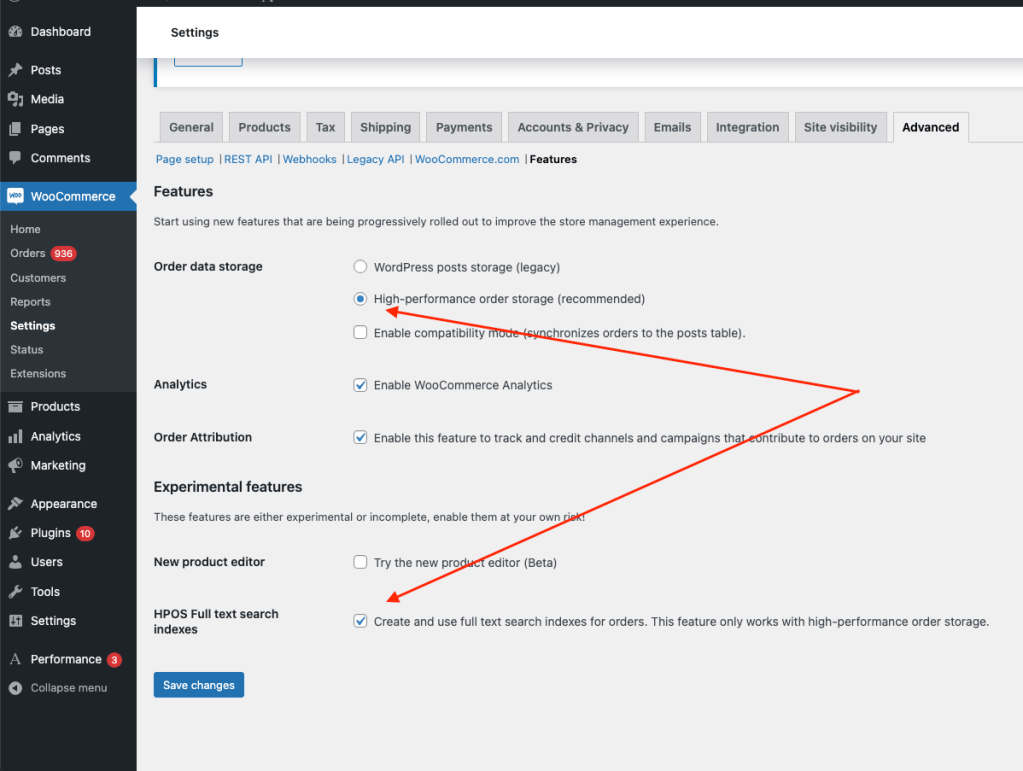Select WordPress posts storage (legacy) radio
Image resolution: width=1023 pixels, height=771 pixels.
(x=360, y=267)
